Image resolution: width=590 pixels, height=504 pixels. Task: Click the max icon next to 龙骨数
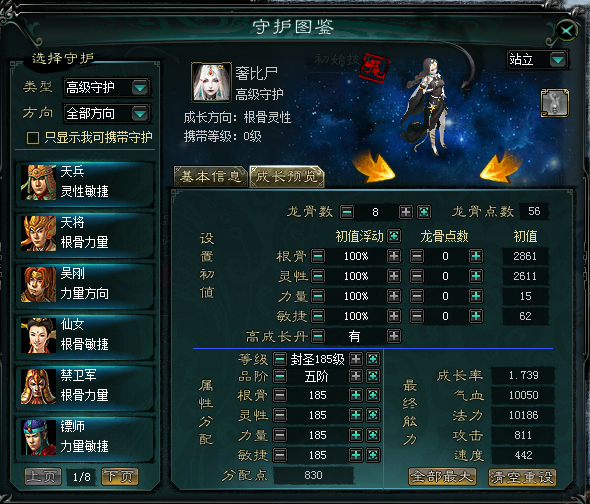click(x=424, y=212)
